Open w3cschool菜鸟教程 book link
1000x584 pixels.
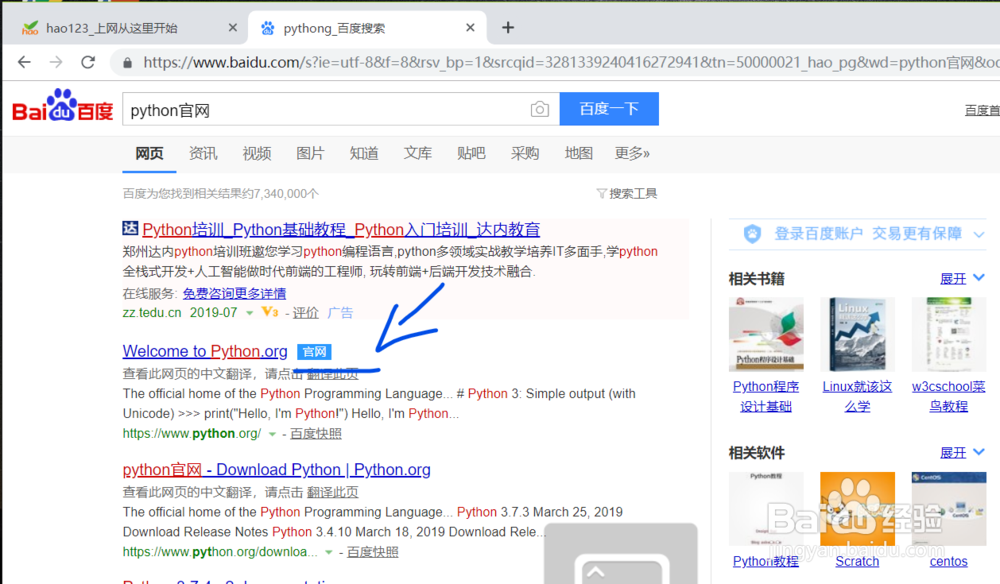tap(948, 396)
